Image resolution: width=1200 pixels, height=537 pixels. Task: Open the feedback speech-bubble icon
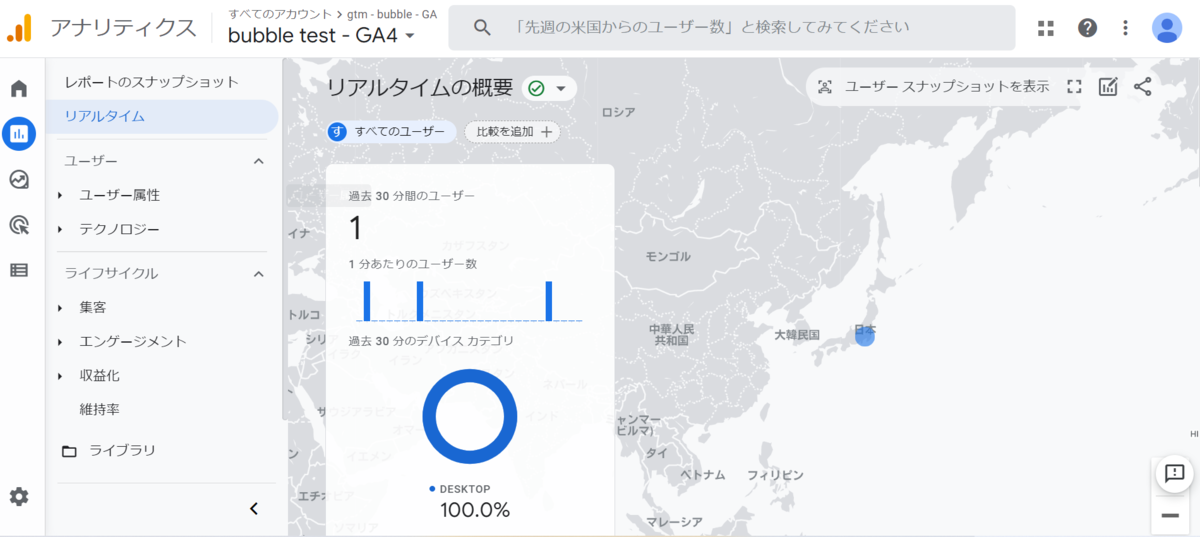[x=1175, y=473]
